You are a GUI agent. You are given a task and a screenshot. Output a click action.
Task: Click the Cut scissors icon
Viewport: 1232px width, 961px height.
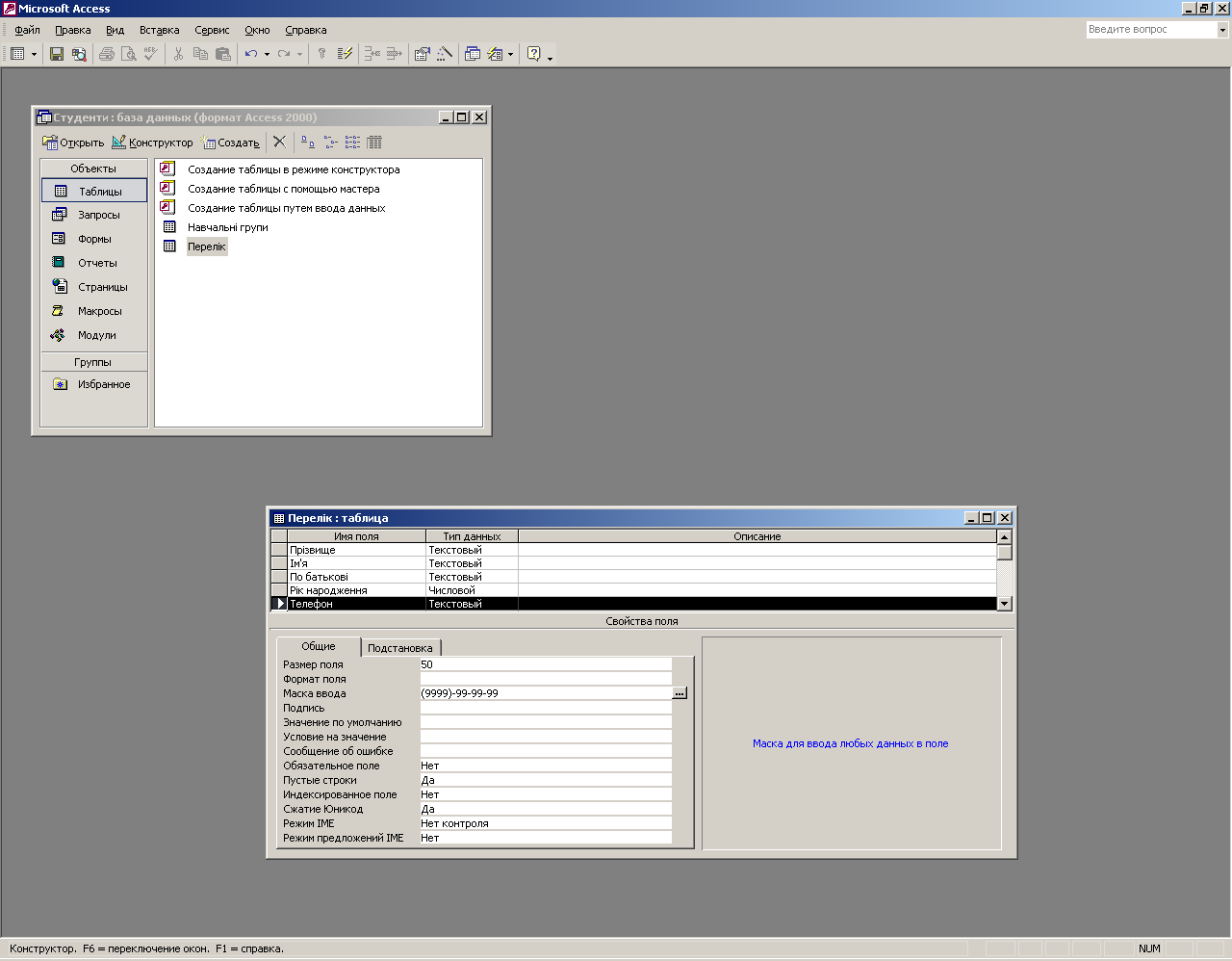(x=178, y=54)
